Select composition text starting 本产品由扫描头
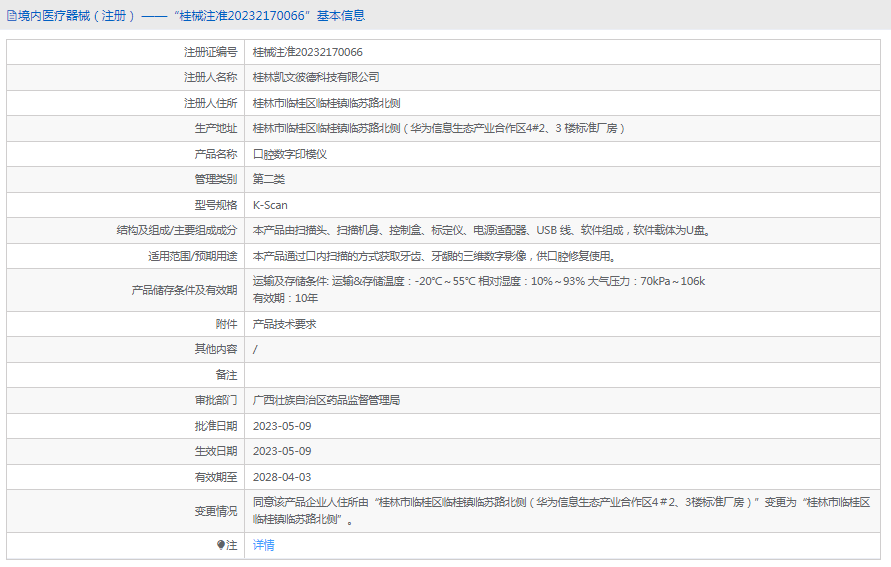Image resolution: width=891 pixels, height=567 pixels. point(482,230)
